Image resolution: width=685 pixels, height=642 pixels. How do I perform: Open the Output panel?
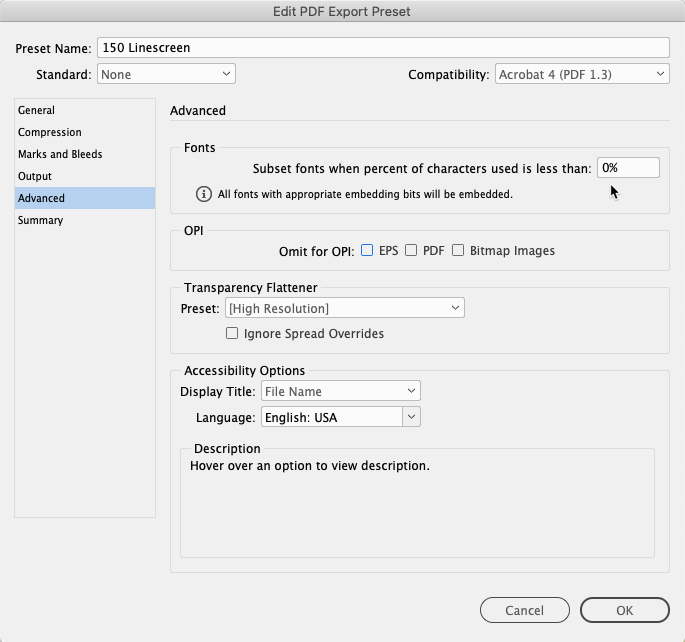coord(85,176)
